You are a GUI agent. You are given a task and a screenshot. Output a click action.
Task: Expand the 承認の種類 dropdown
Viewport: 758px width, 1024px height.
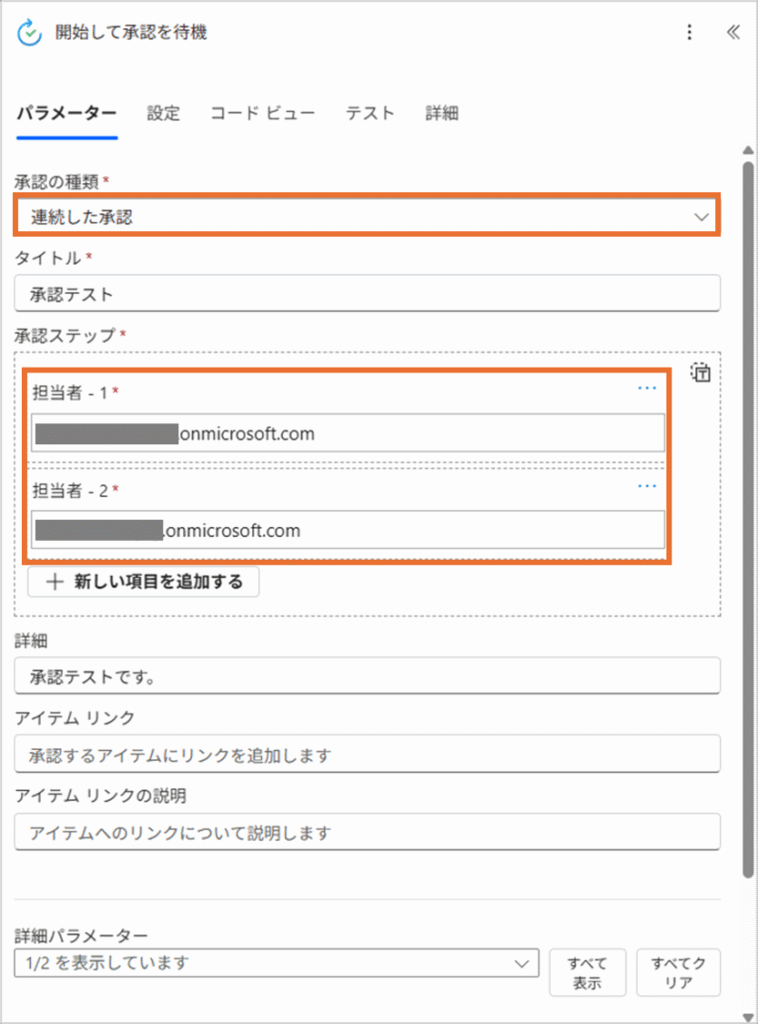(701, 217)
